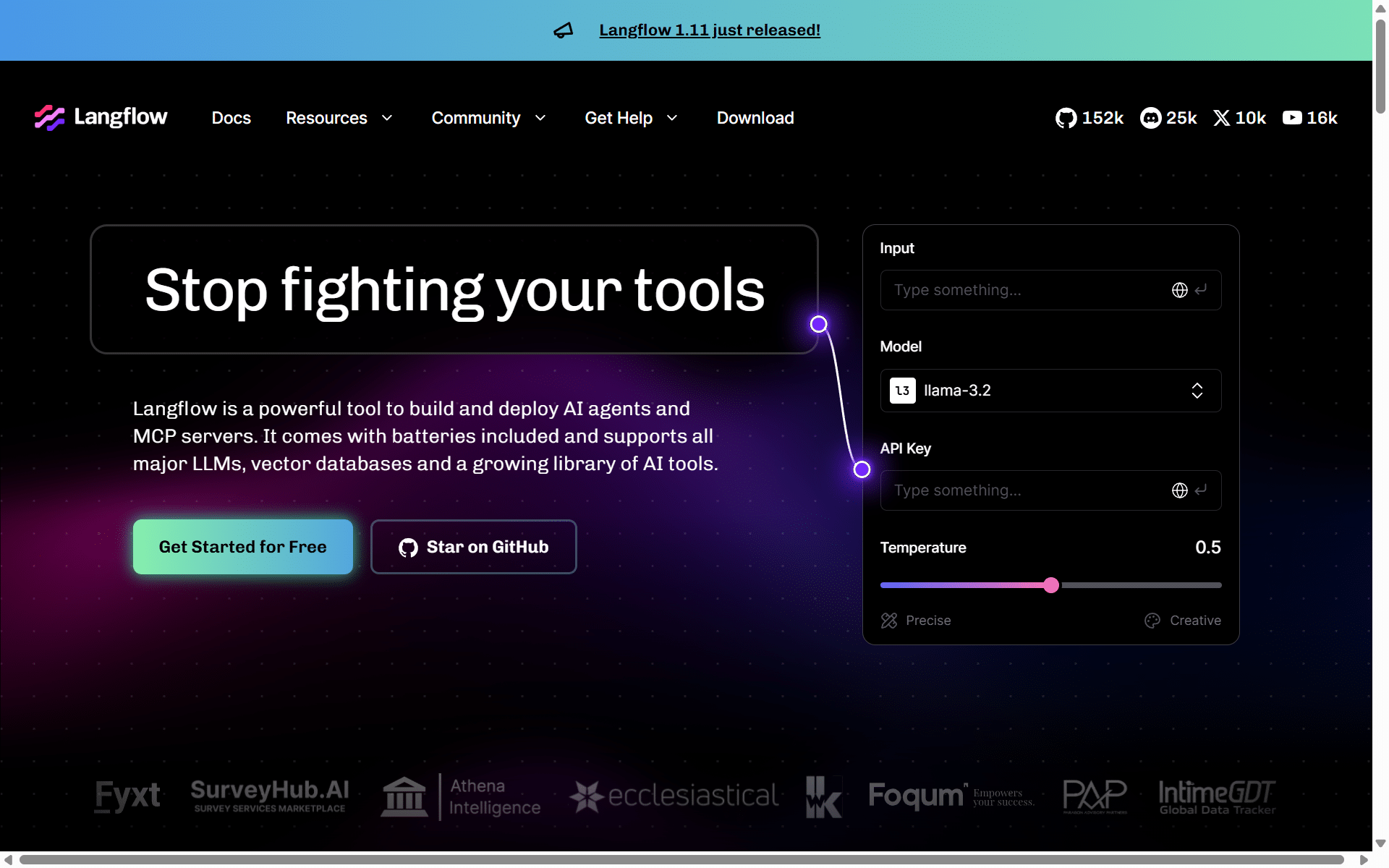Select the Precise temperature preset
The width and height of the screenshot is (1389, 868).
point(916,621)
